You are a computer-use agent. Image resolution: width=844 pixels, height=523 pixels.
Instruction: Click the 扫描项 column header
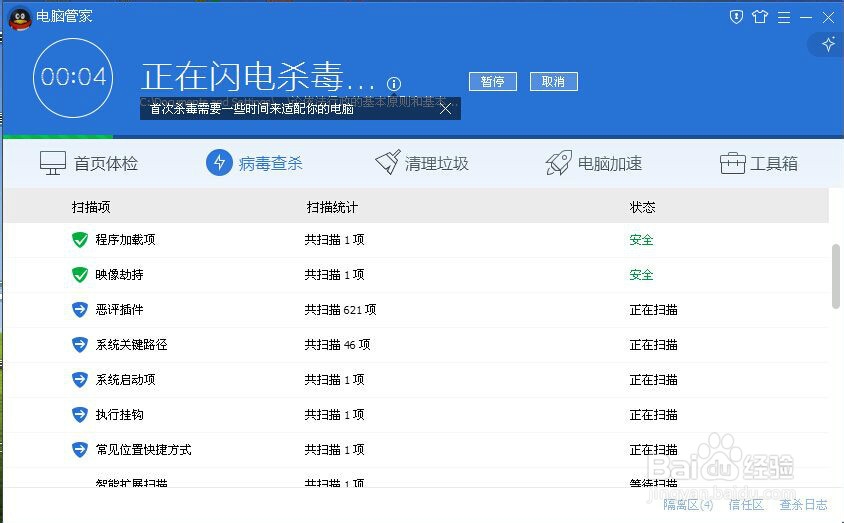[x=91, y=207]
